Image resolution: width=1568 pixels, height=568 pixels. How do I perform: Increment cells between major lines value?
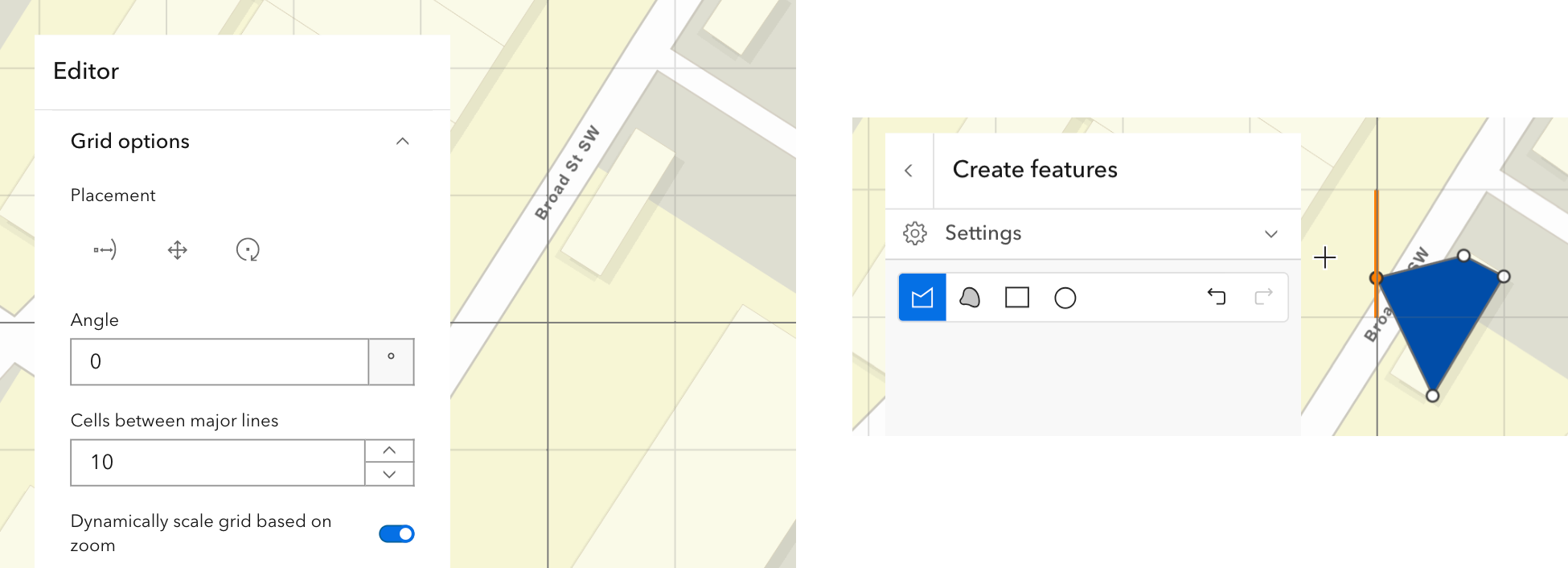coord(390,450)
